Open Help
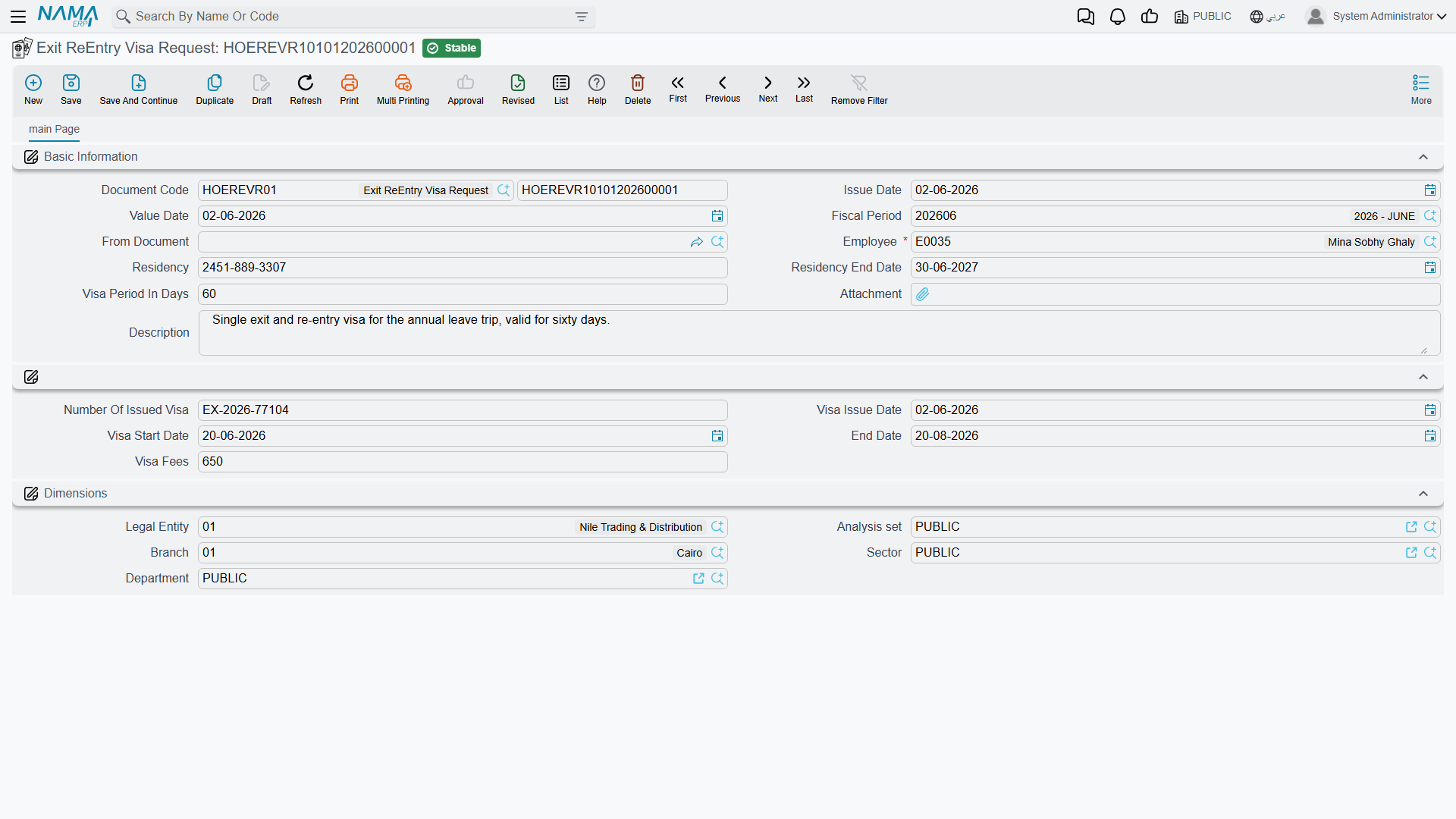 click(x=597, y=89)
